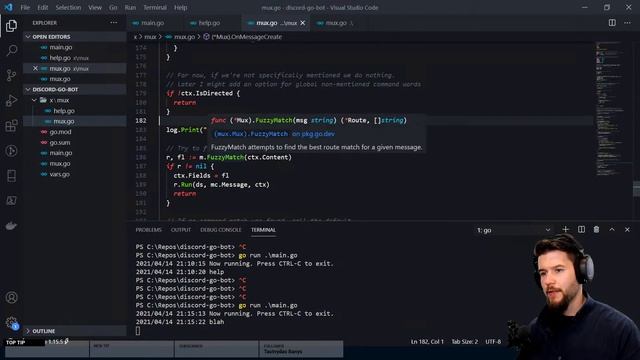Select help.go x\mux in Open Editors
This screenshot has height=360, width=640.
tap(75, 58)
